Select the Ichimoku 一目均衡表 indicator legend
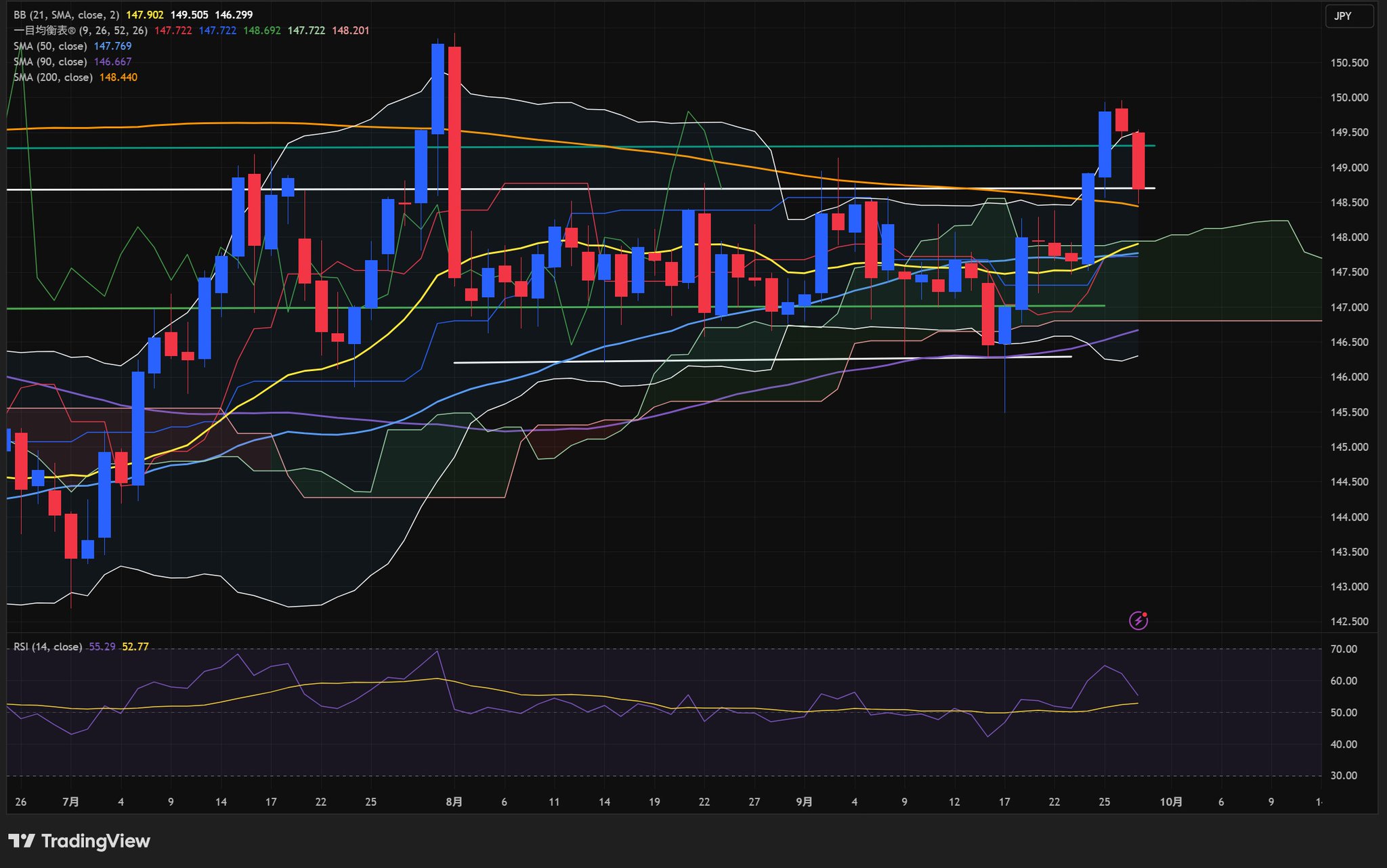The image size is (1387, 868). pos(80,30)
